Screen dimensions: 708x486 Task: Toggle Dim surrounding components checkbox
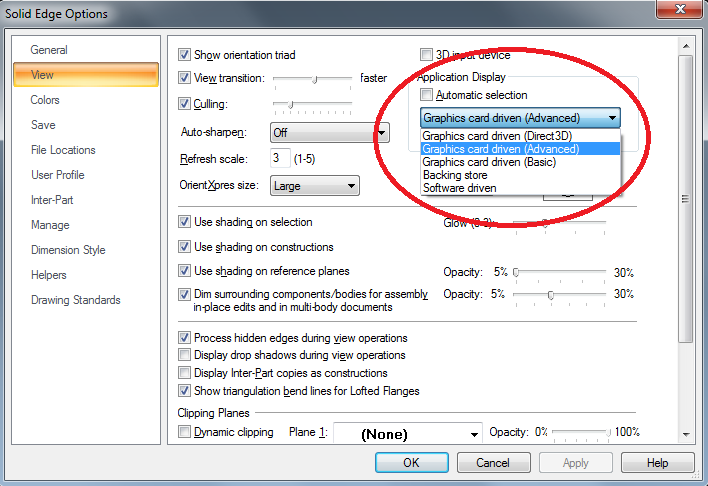pyautogui.click(x=184, y=294)
